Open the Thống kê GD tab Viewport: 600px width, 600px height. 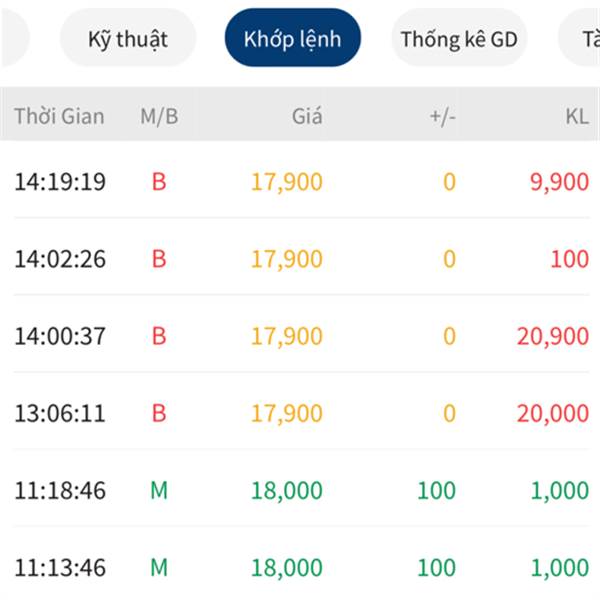(459, 38)
